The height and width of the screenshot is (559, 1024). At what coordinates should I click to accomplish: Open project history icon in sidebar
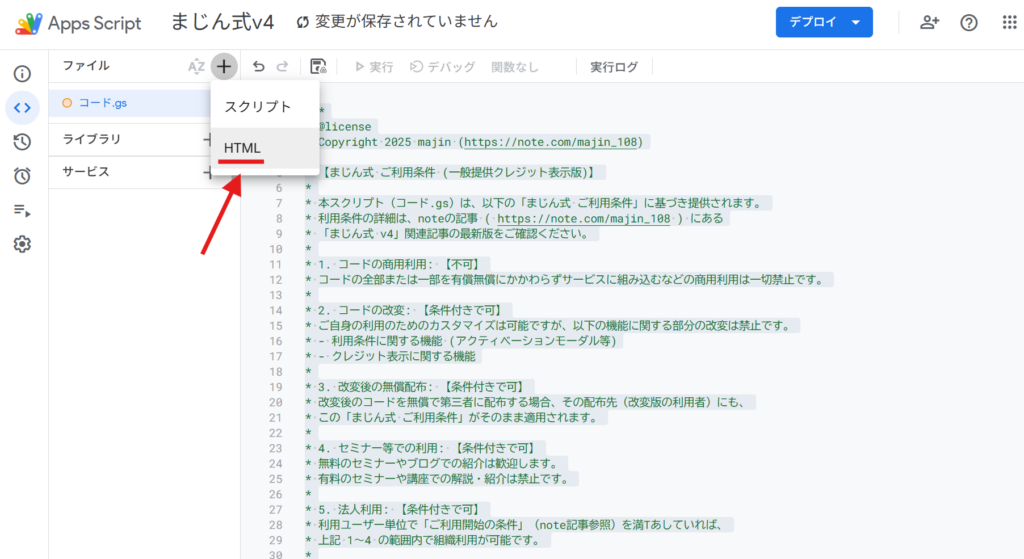(22, 142)
